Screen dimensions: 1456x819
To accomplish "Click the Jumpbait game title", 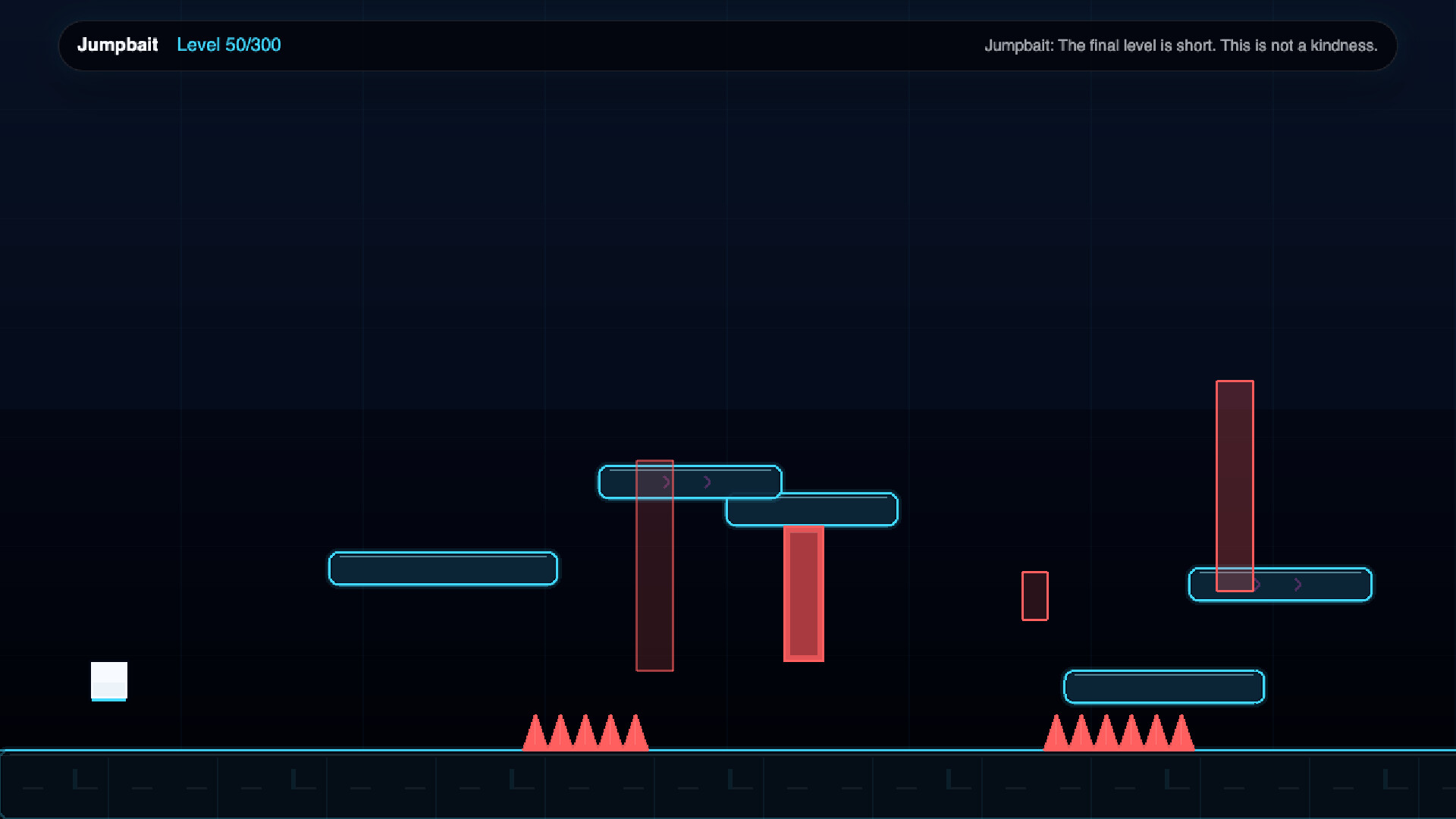I will coord(118,45).
